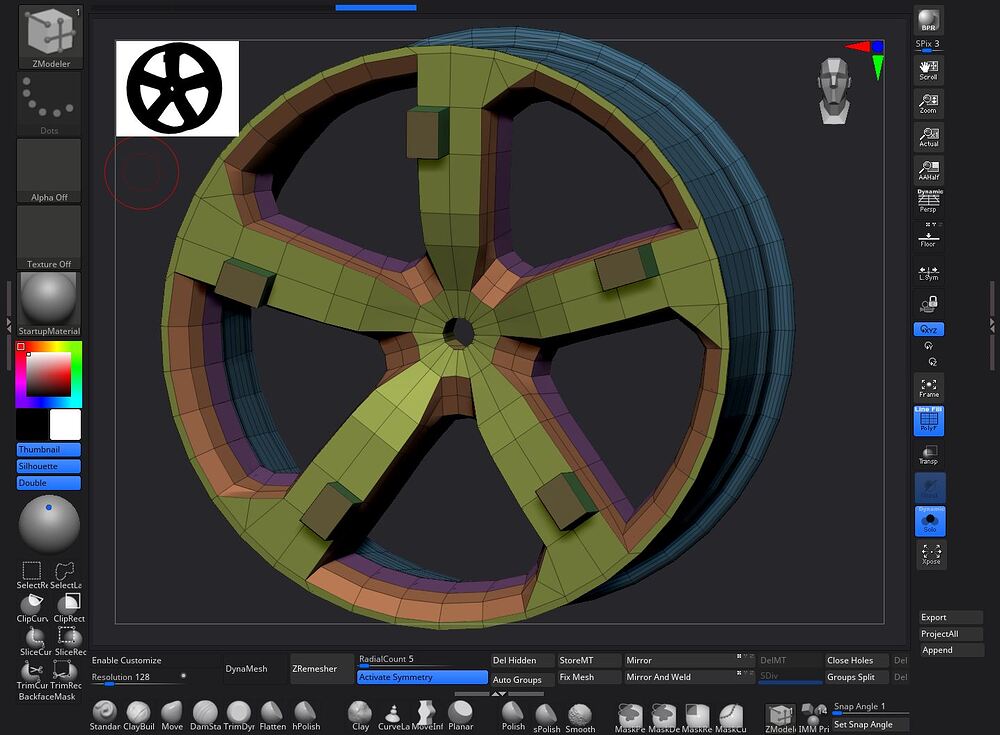Toggle Dynamic Persp perspective view
The image size is (1000, 735).
[929, 200]
